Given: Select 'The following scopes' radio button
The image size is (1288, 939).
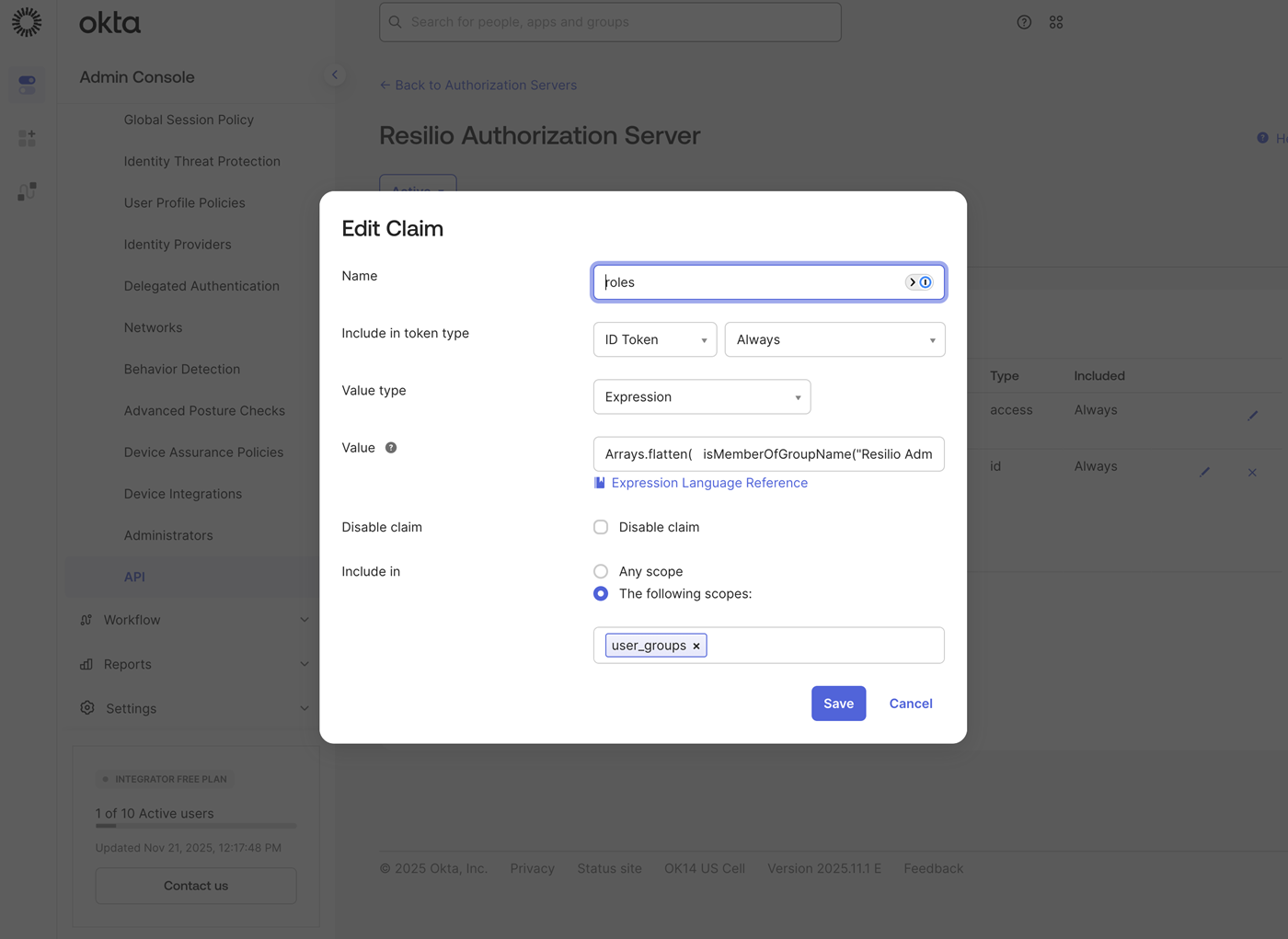Looking at the screenshot, I should (x=601, y=593).
